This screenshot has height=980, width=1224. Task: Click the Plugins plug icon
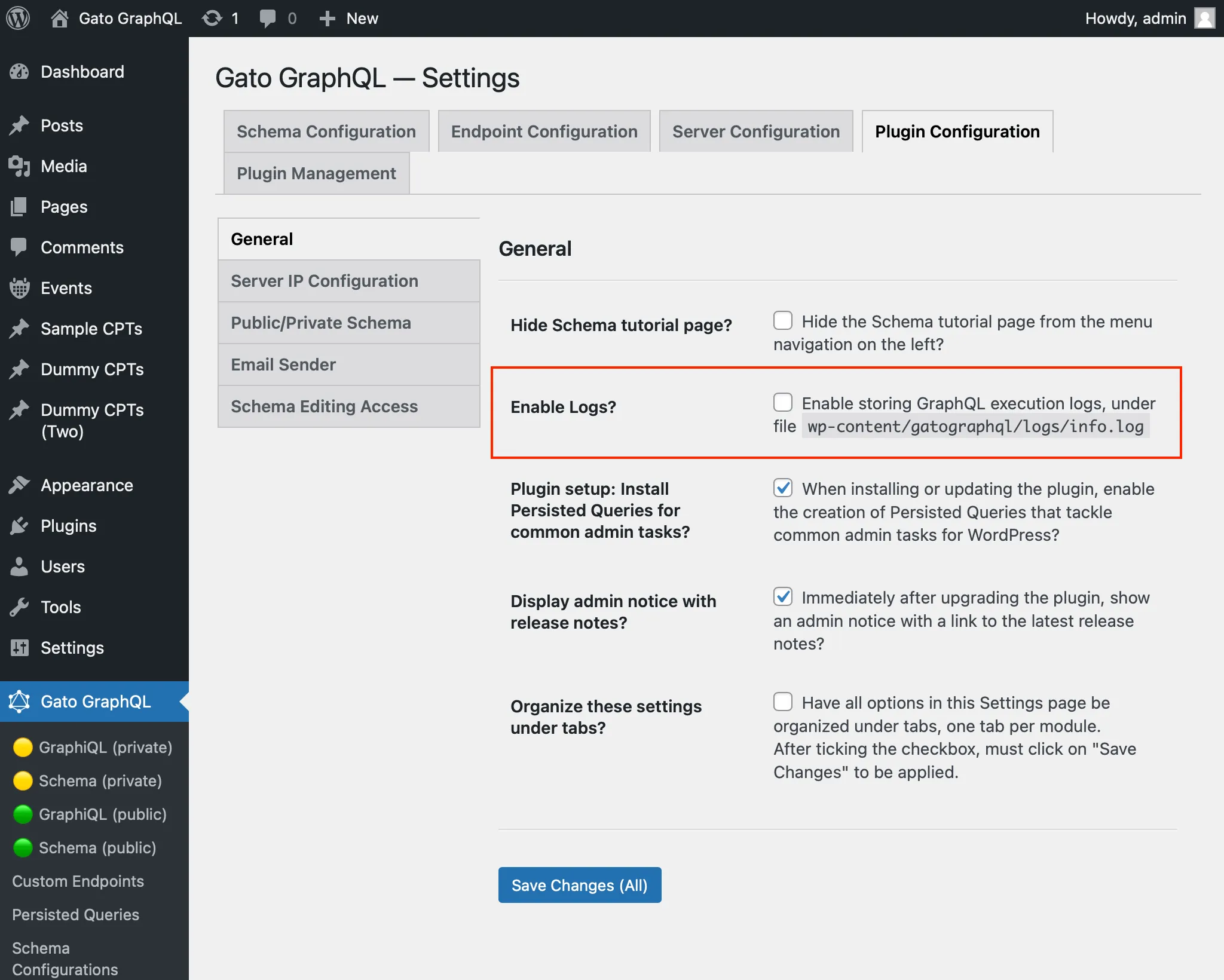pos(19,526)
